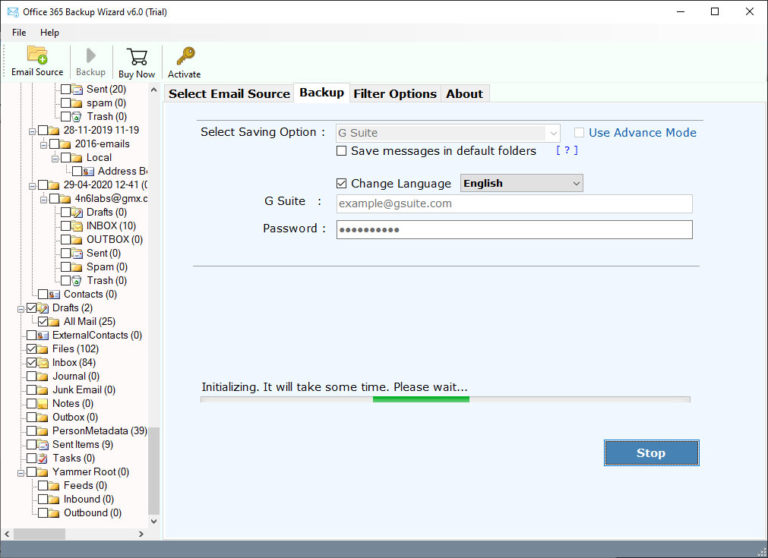Click the Stop button

[x=651, y=453]
